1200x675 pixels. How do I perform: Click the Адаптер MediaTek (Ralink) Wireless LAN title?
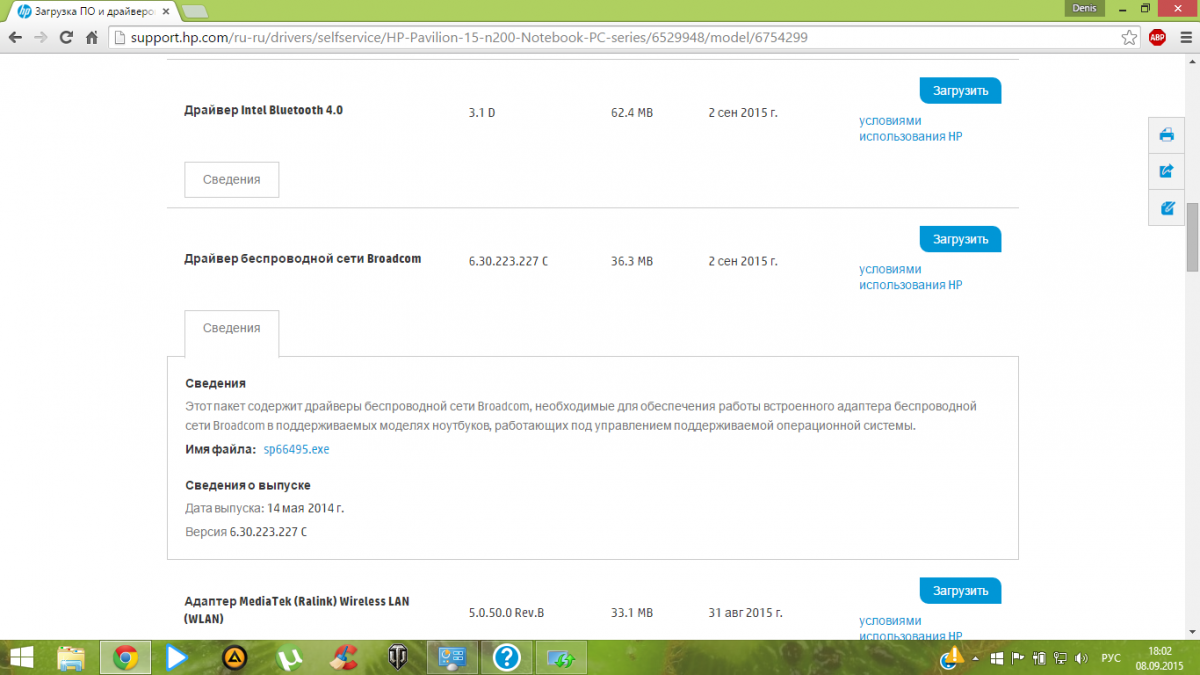coord(297,610)
